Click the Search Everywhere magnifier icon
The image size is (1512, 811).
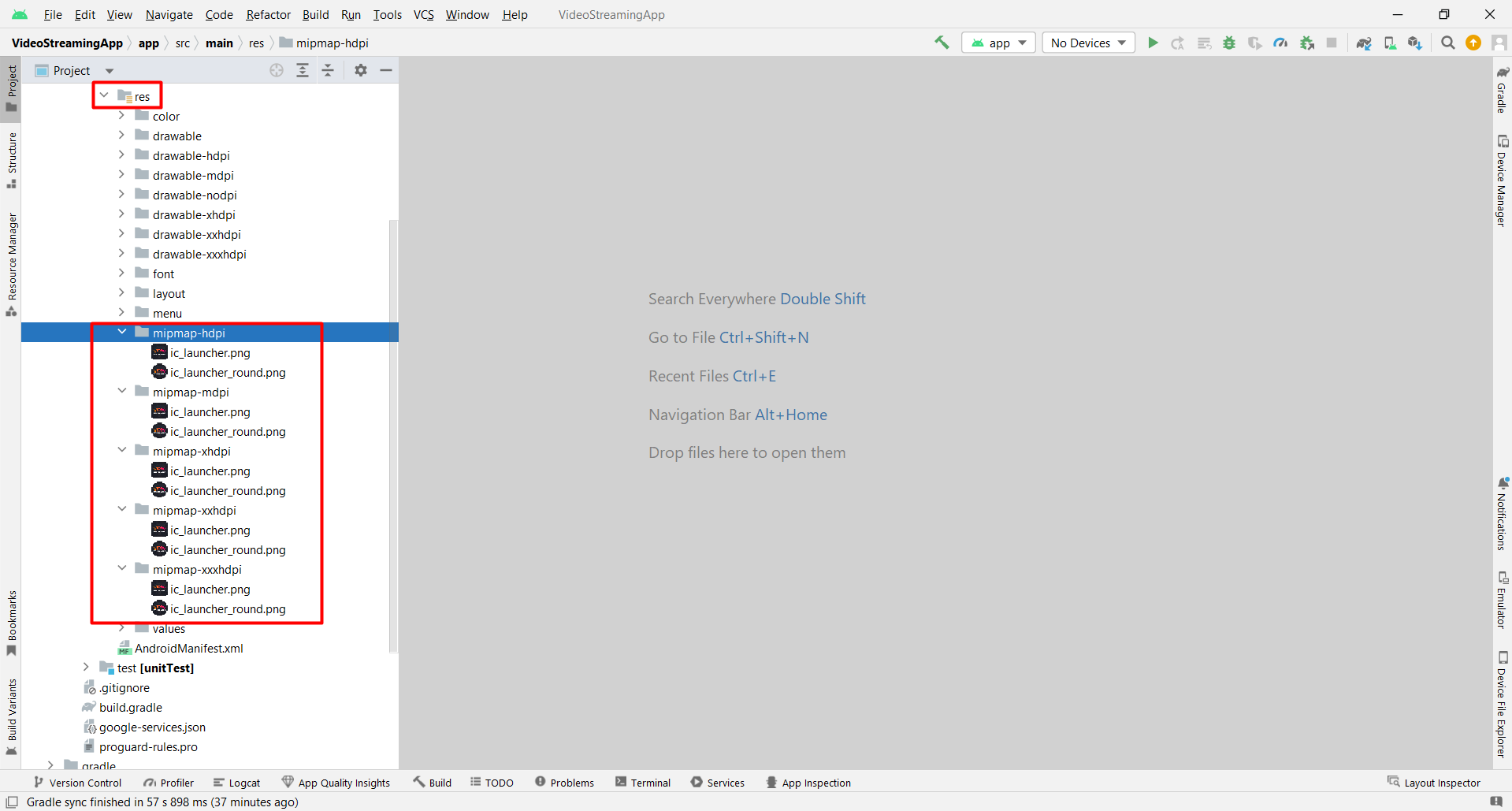1448,43
